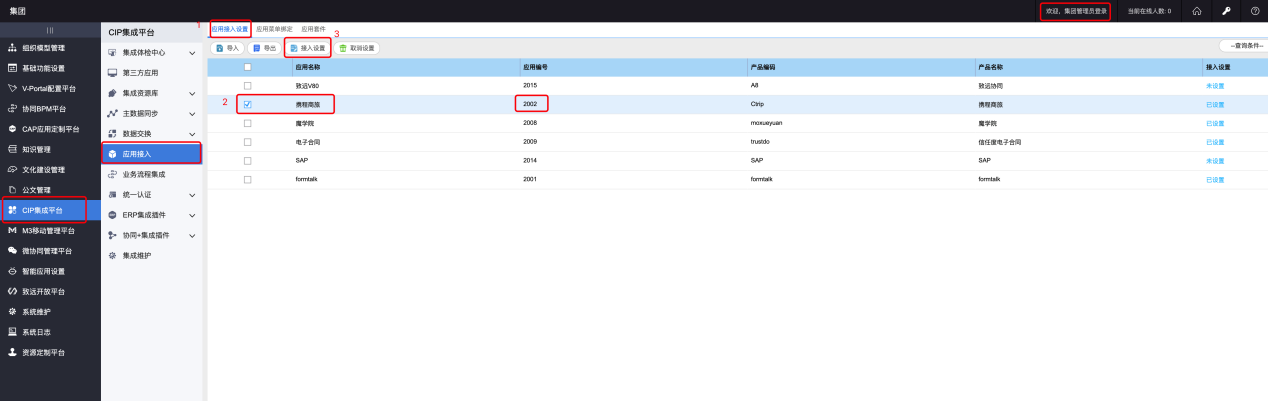This screenshot has height=401, width=1268.
Task: Expand the 集成体检中心 submenu arrow
Action: pyautogui.click(x=192, y=52)
